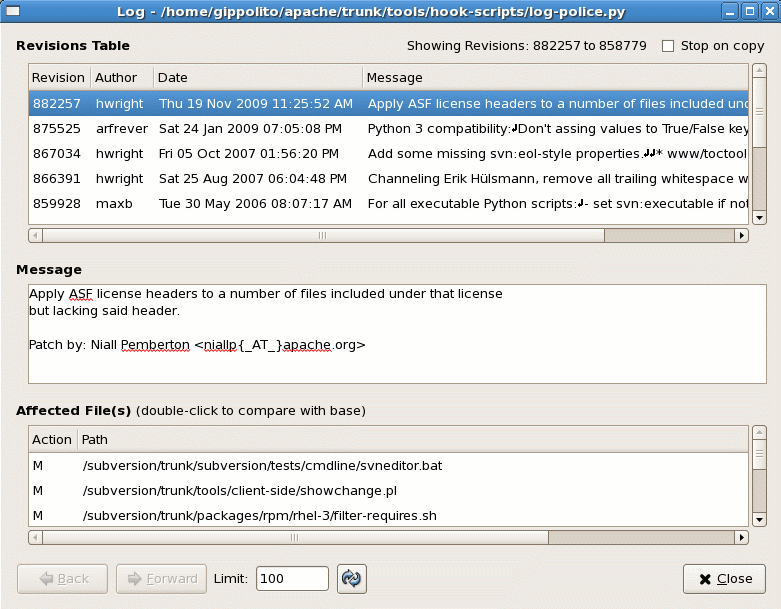Click affected files horizontal scrollbar thumb

pos(295,537)
